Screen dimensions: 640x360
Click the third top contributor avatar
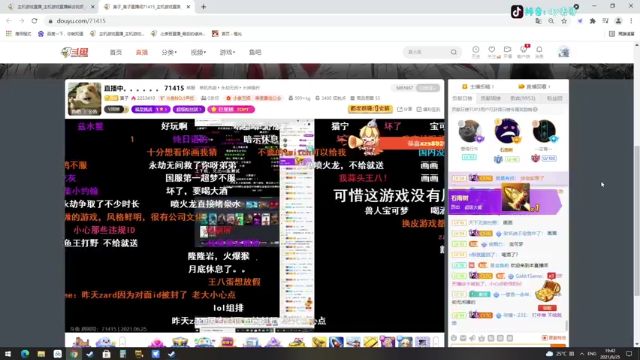click(x=544, y=131)
